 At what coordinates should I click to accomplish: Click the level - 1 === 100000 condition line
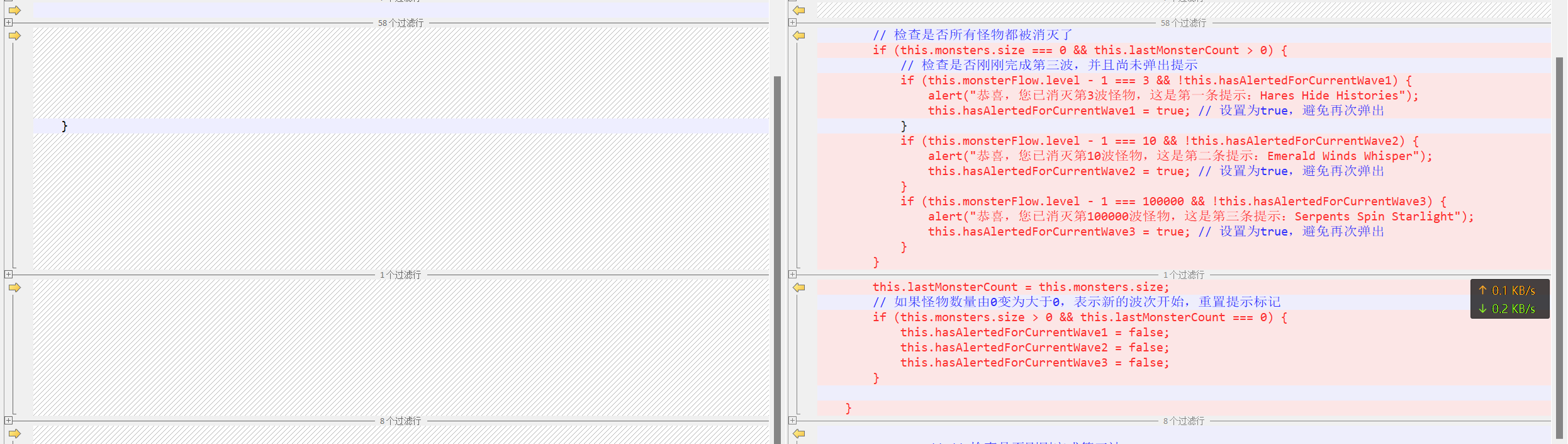point(1173,202)
